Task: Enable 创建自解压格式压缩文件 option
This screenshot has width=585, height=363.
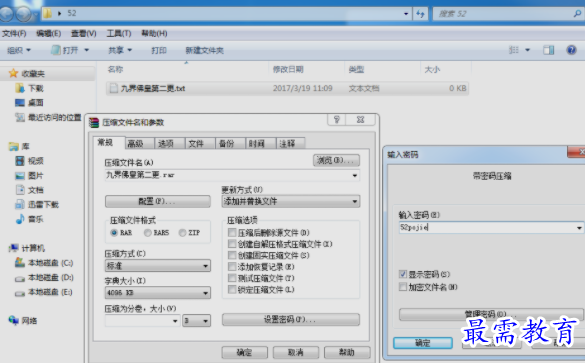Action: point(232,244)
